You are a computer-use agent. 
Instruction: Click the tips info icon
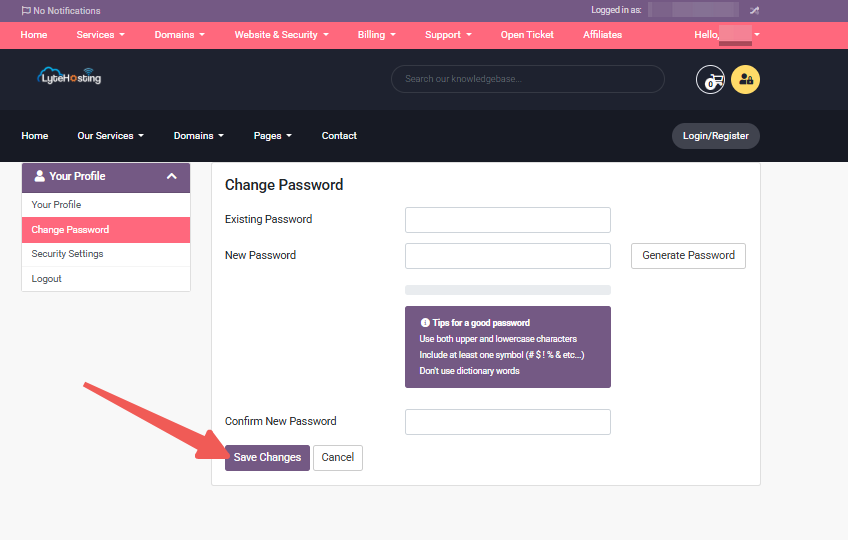click(425, 322)
